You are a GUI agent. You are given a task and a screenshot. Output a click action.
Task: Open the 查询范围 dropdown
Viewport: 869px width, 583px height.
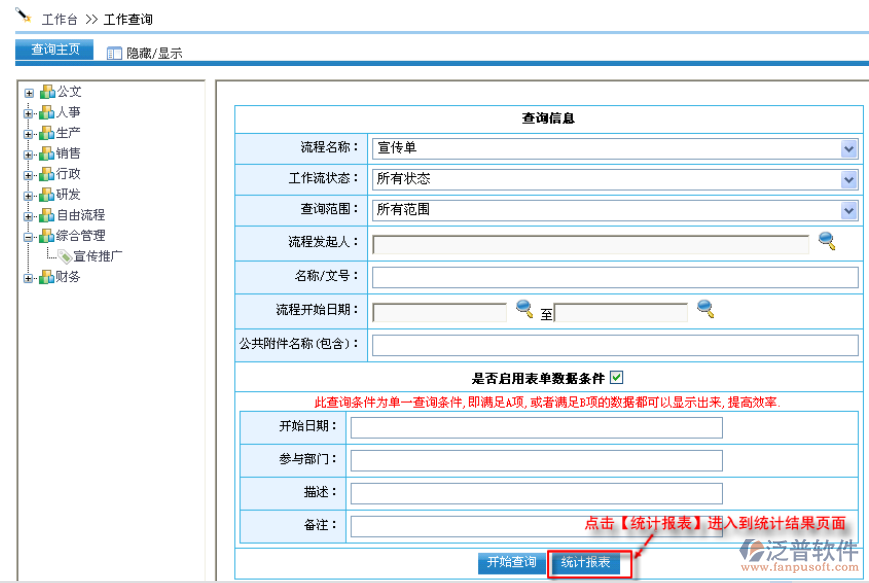click(849, 211)
